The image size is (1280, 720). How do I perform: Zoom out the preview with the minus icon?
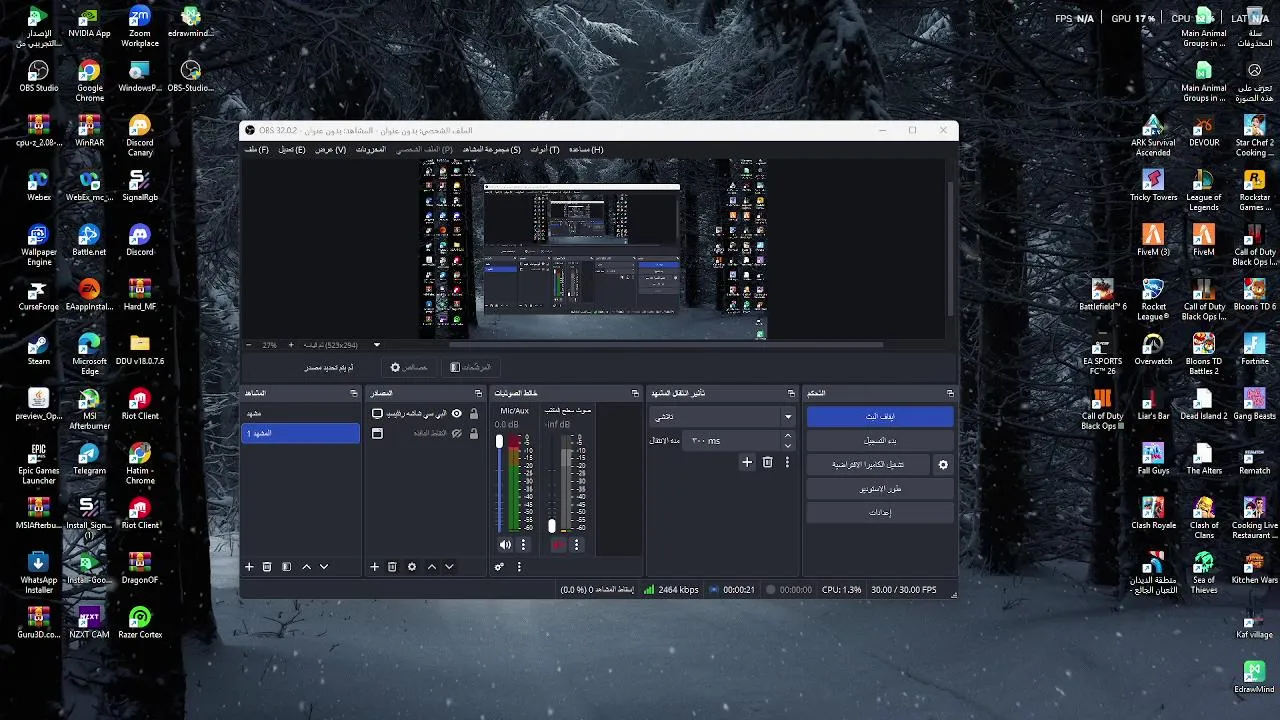(x=249, y=345)
